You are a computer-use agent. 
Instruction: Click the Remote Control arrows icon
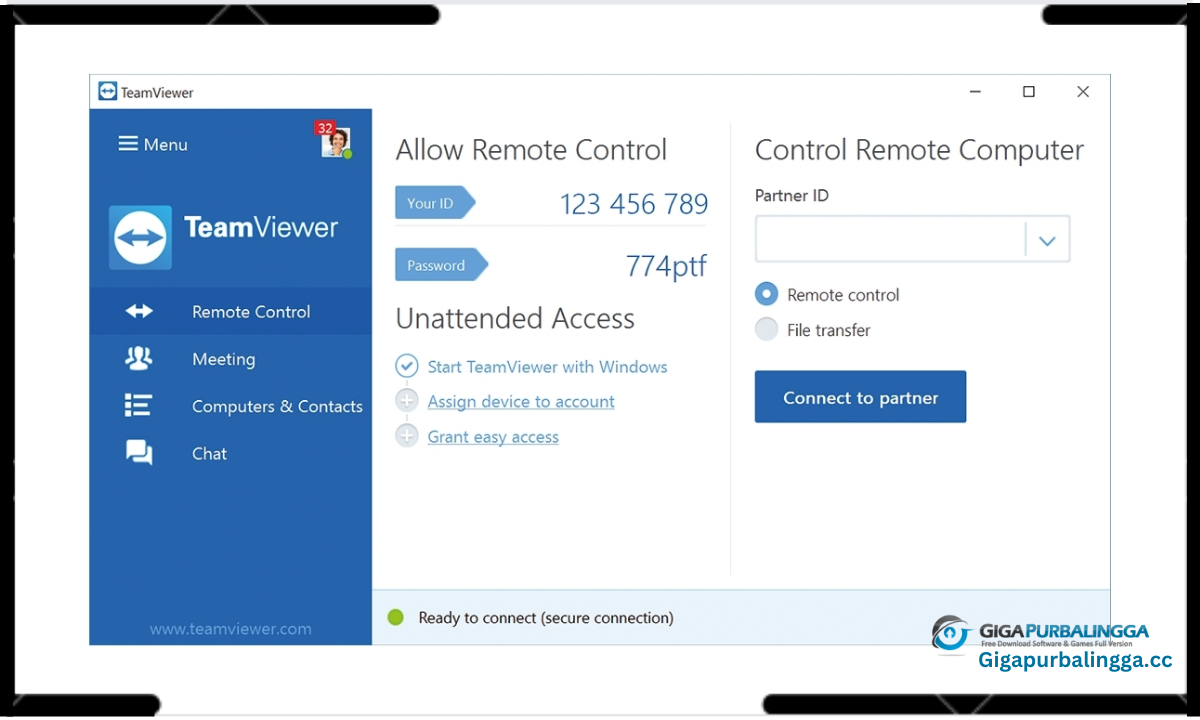click(x=139, y=311)
